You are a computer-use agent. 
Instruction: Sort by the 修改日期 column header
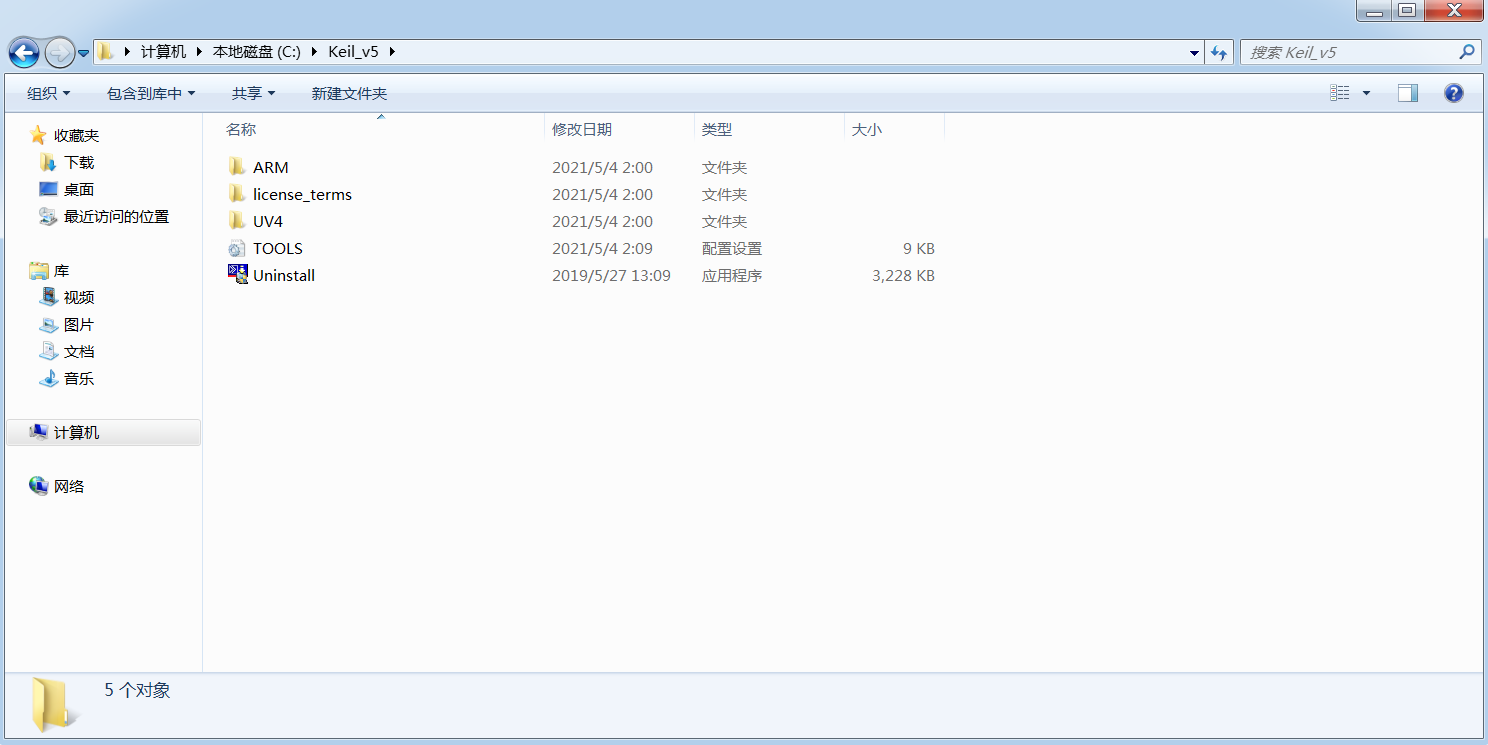tap(582, 130)
